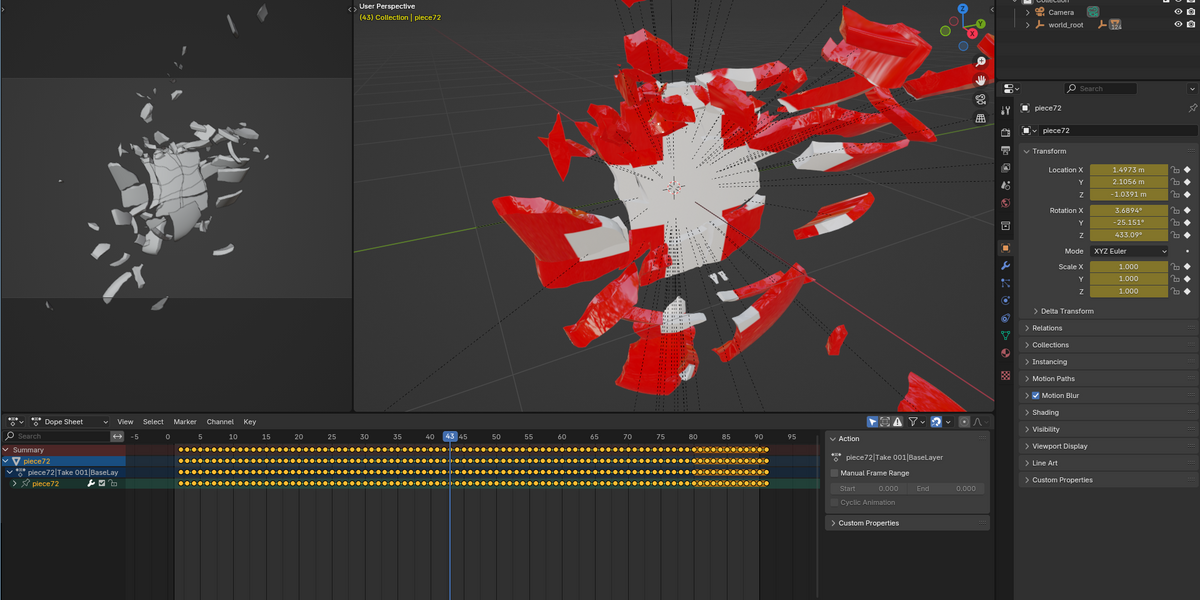Open the Modifiers wrench tab
Viewport: 1200px width, 600px height.
click(x=1005, y=266)
